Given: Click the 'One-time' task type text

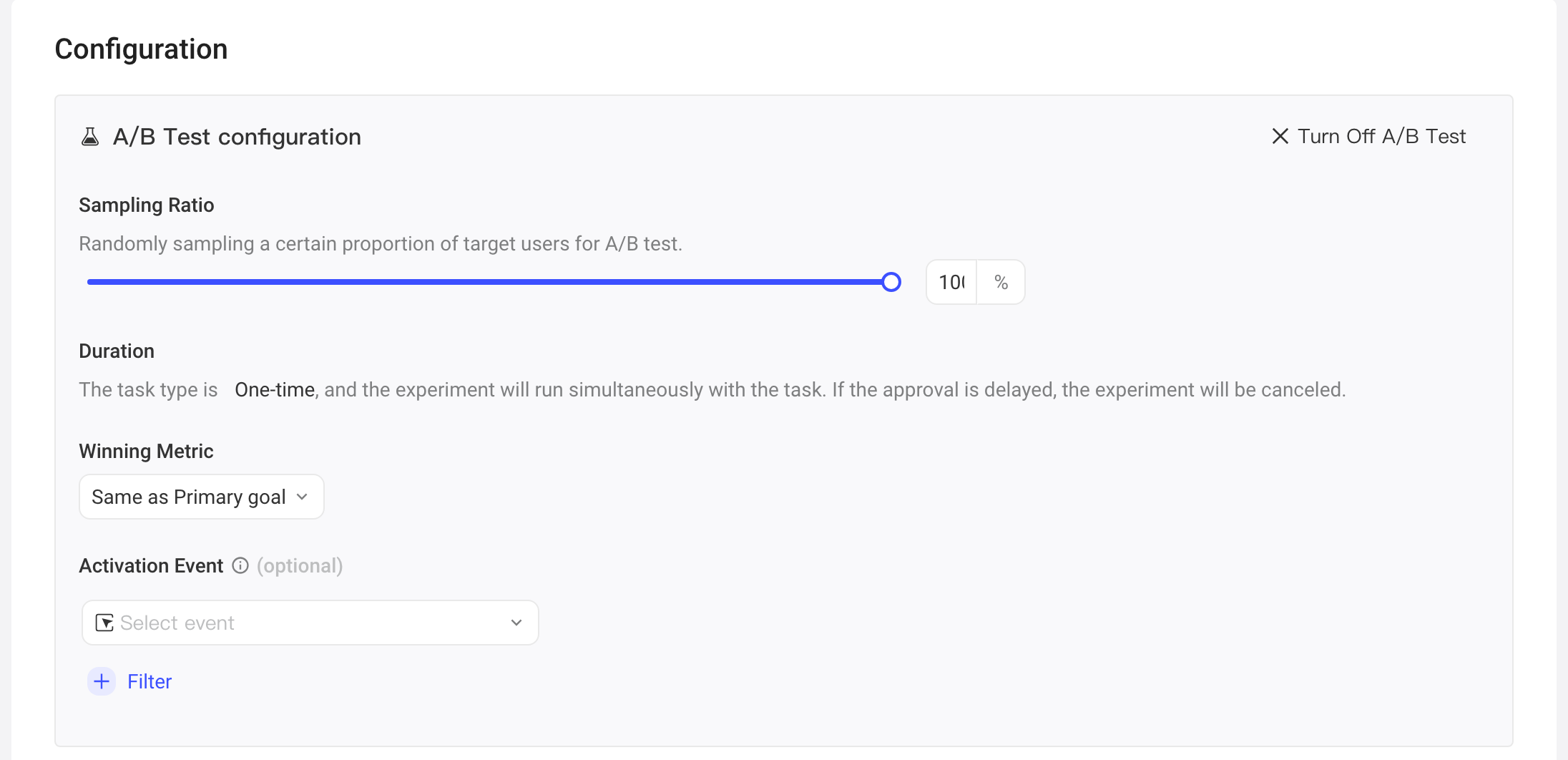Looking at the screenshot, I should tap(275, 389).
